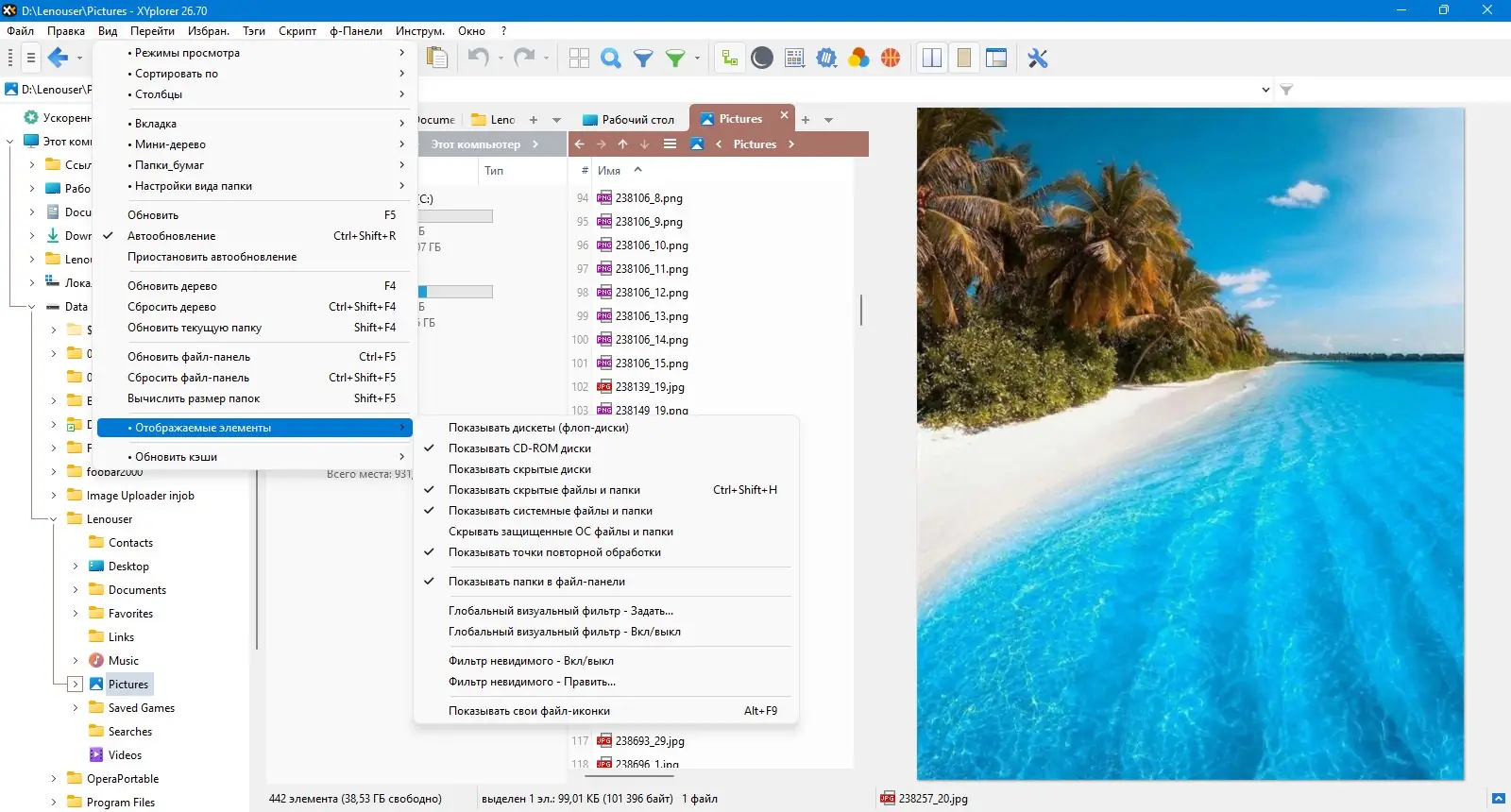Toggle dark mode with the moon icon
The image size is (1511, 812).
point(762,58)
